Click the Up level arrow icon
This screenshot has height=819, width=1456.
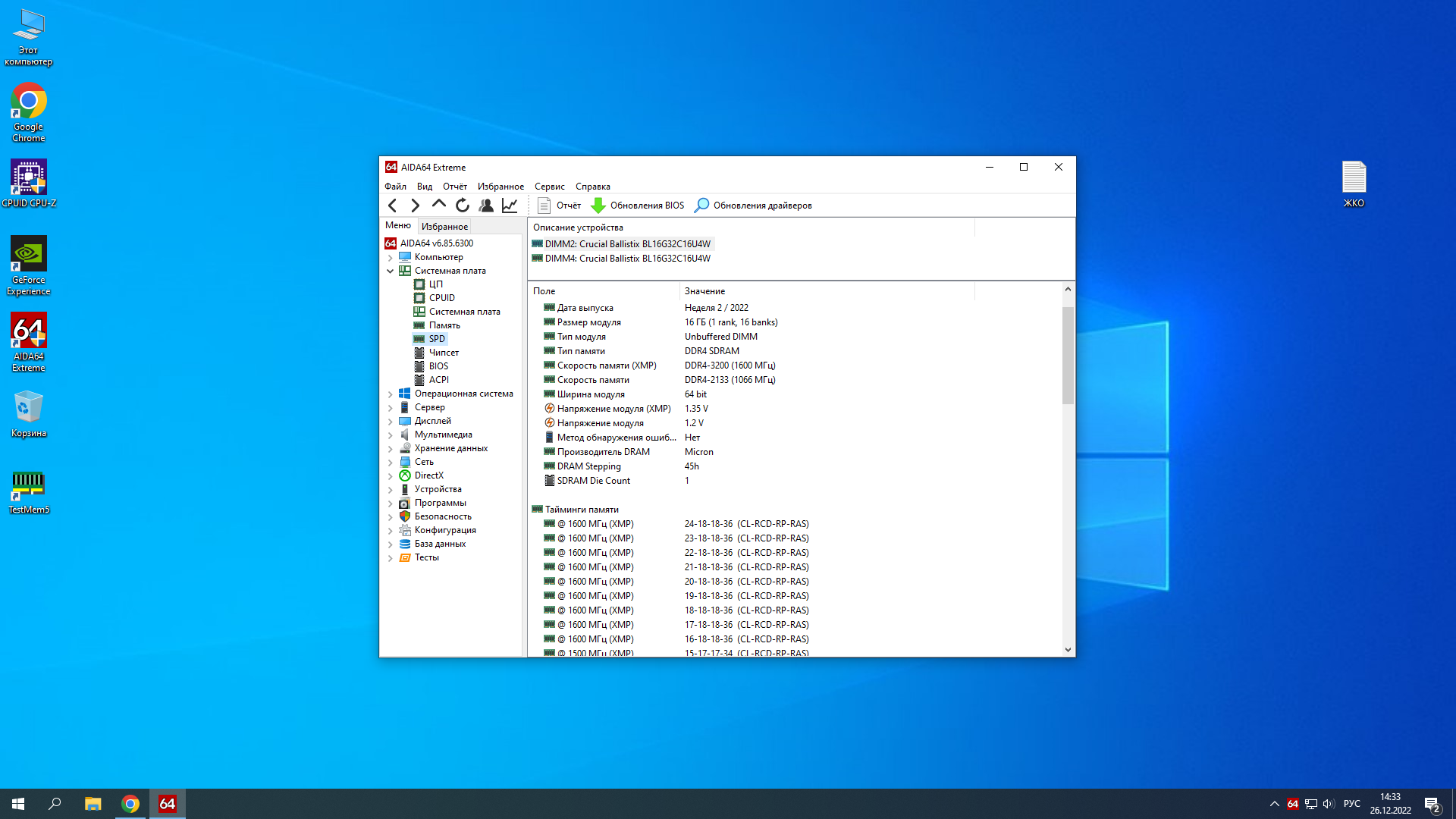(438, 205)
